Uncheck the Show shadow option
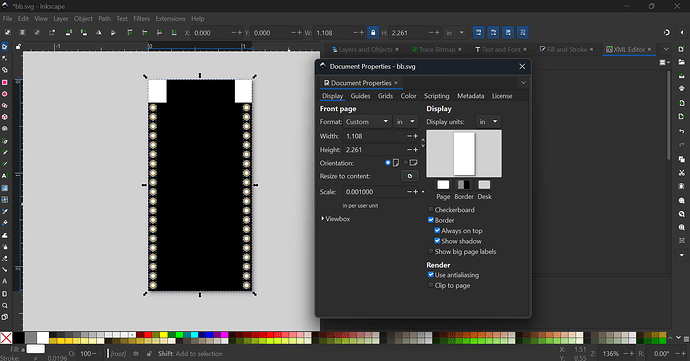This screenshot has width=690, height=361. click(x=437, y=241)
